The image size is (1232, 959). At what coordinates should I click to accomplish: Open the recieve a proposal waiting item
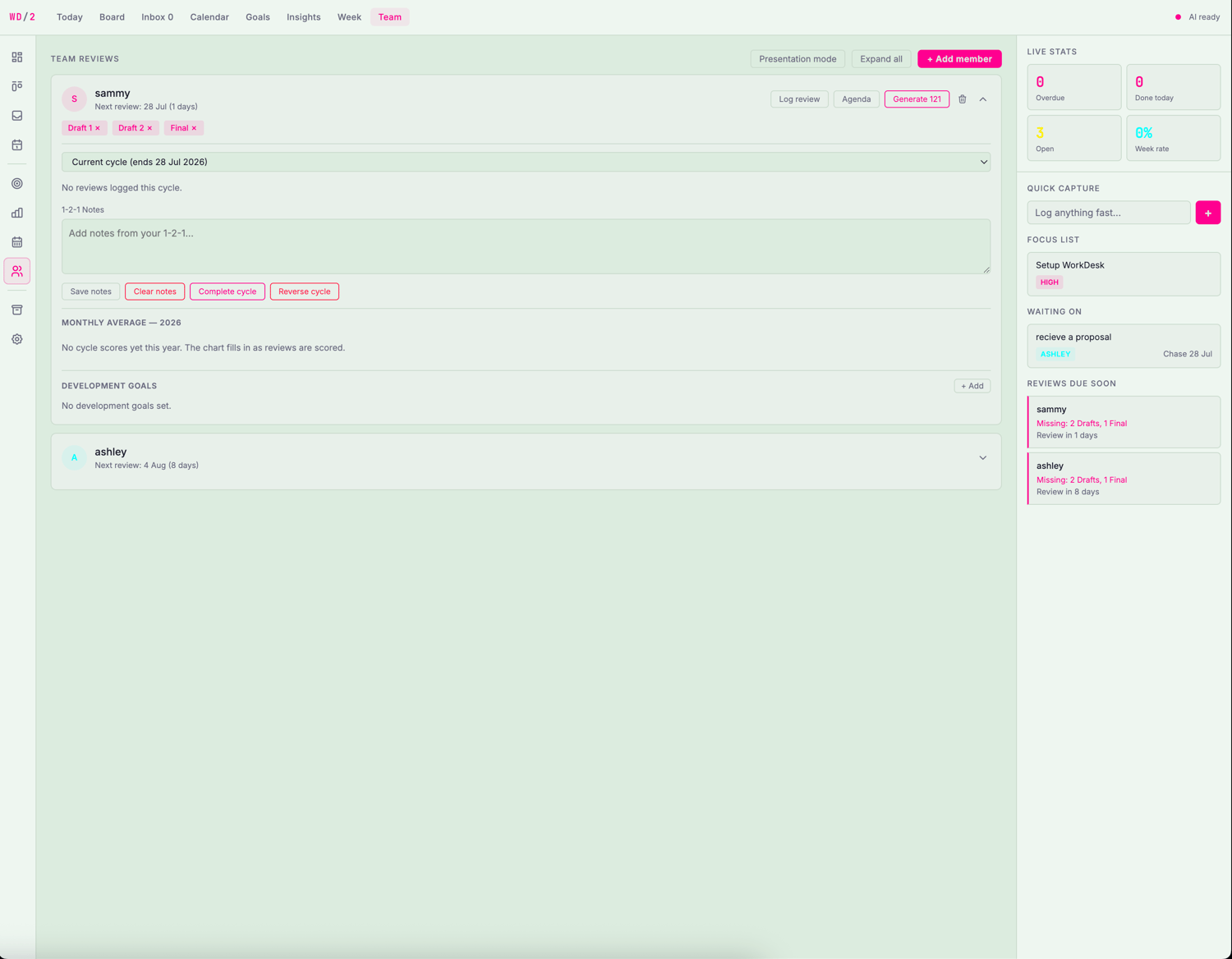click(1124, 346)
